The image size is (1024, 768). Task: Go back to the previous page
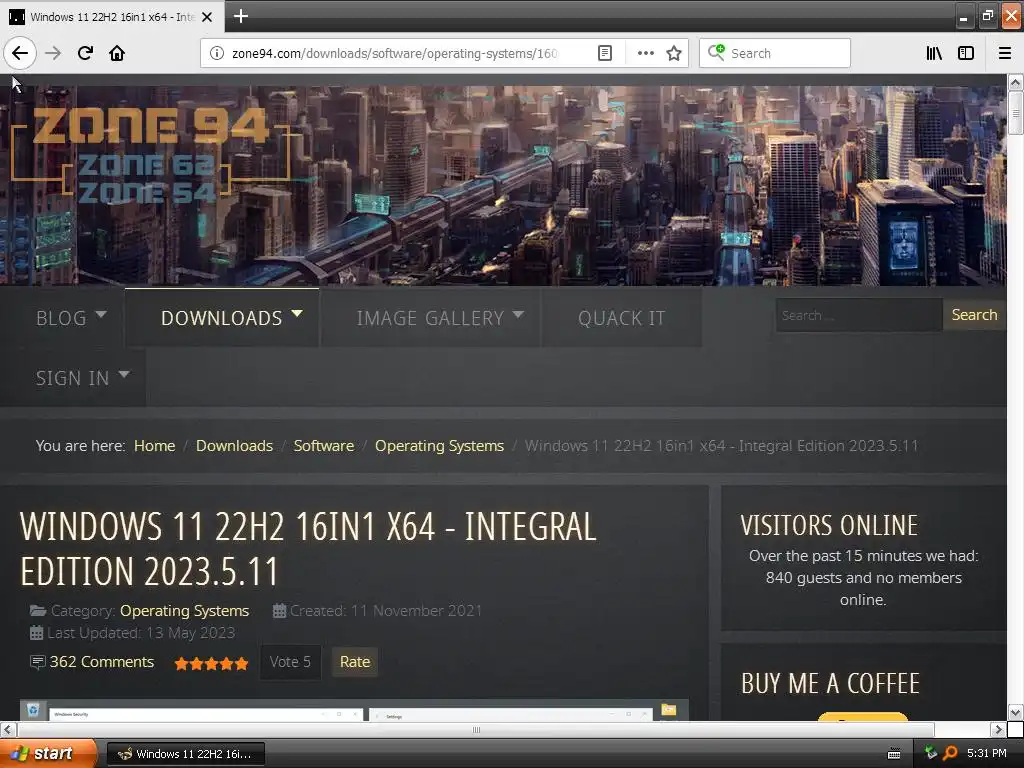pyautogui.click(x=20, y=53)
